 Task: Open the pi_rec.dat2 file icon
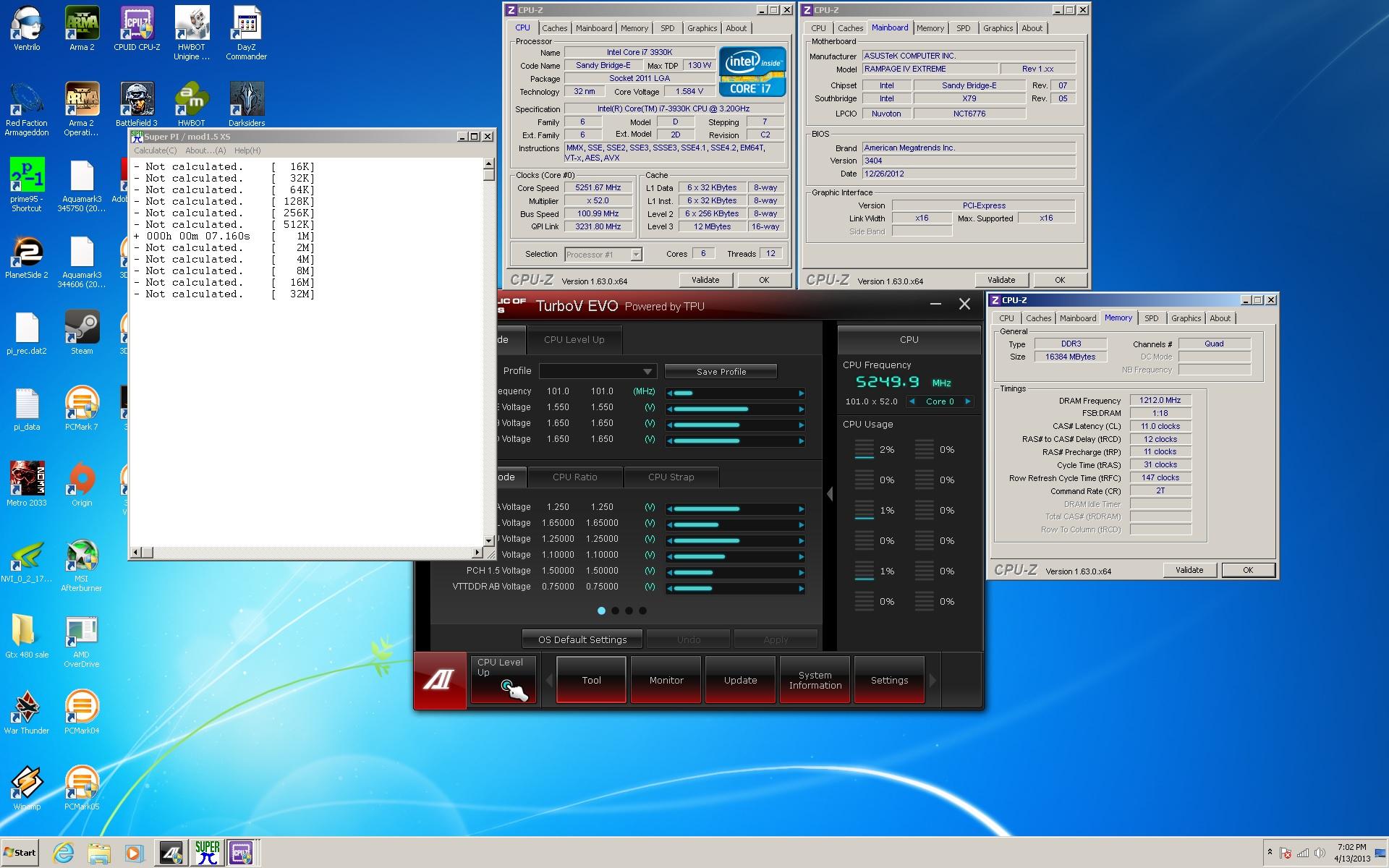click(x=27, y=333)
